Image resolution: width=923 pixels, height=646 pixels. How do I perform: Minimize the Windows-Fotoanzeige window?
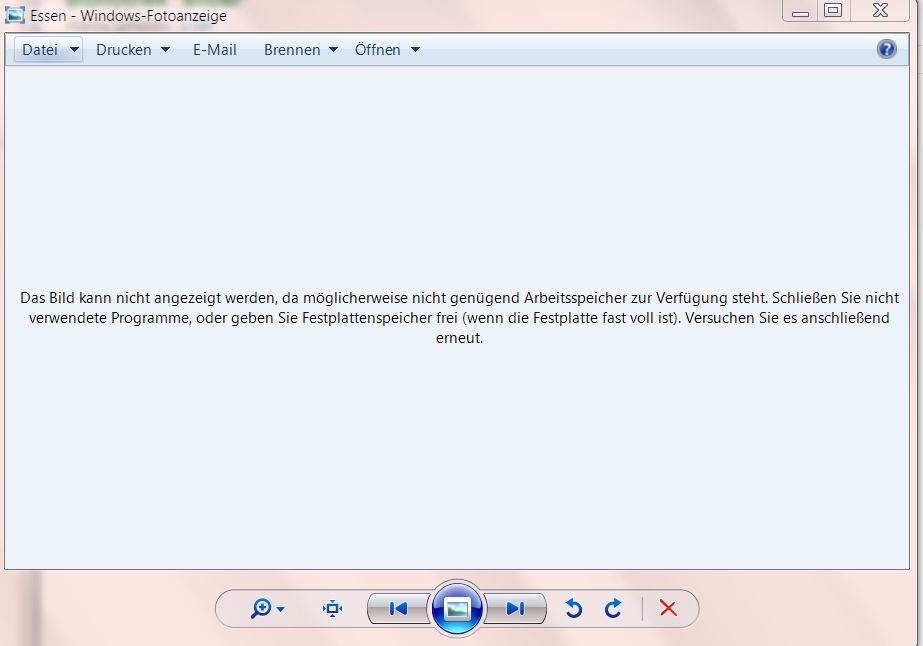pos(800,11)
